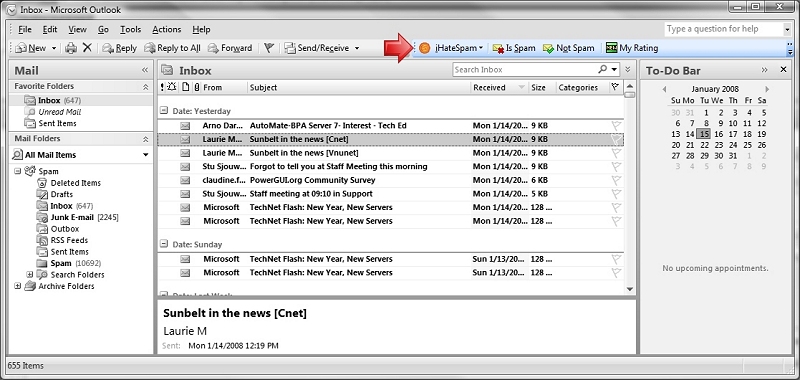Collapse the Mail navigation pane
800x380 pixels.
coord(145,70)
